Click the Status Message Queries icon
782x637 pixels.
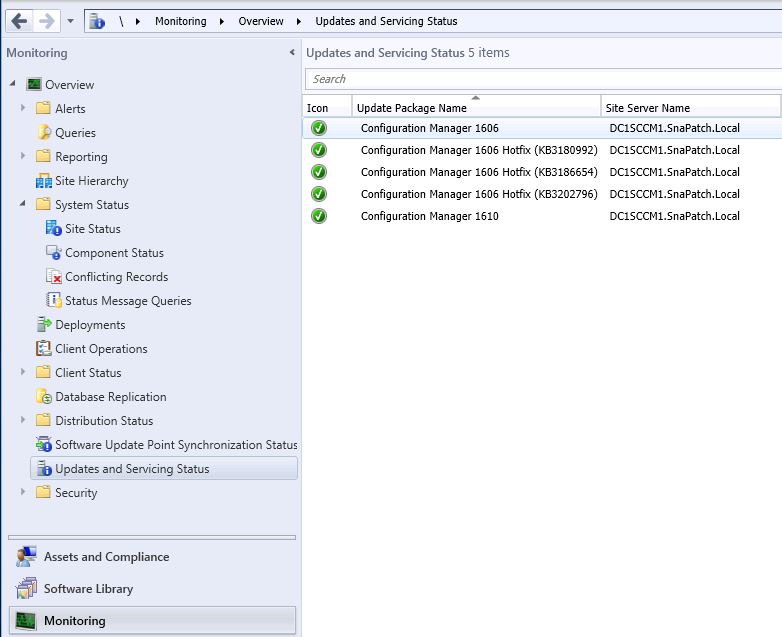pyautogui.click(x=53, y=300)
